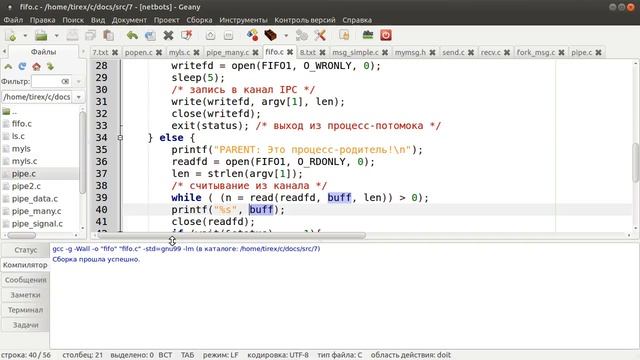Expand the recent files dropdown arrow

[x=56, y=36]
